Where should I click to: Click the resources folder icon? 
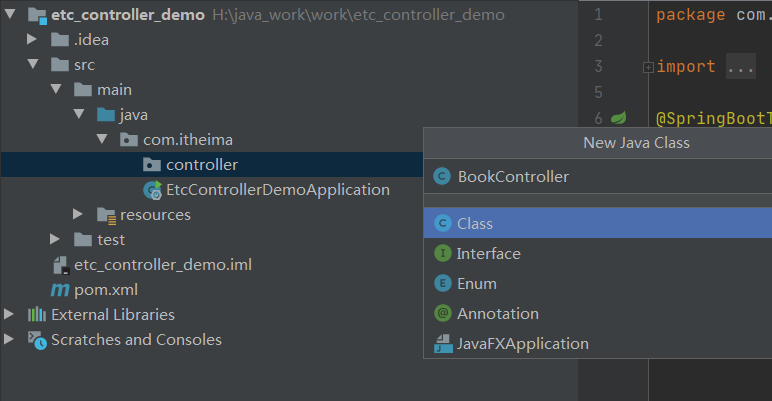(106, 215)
